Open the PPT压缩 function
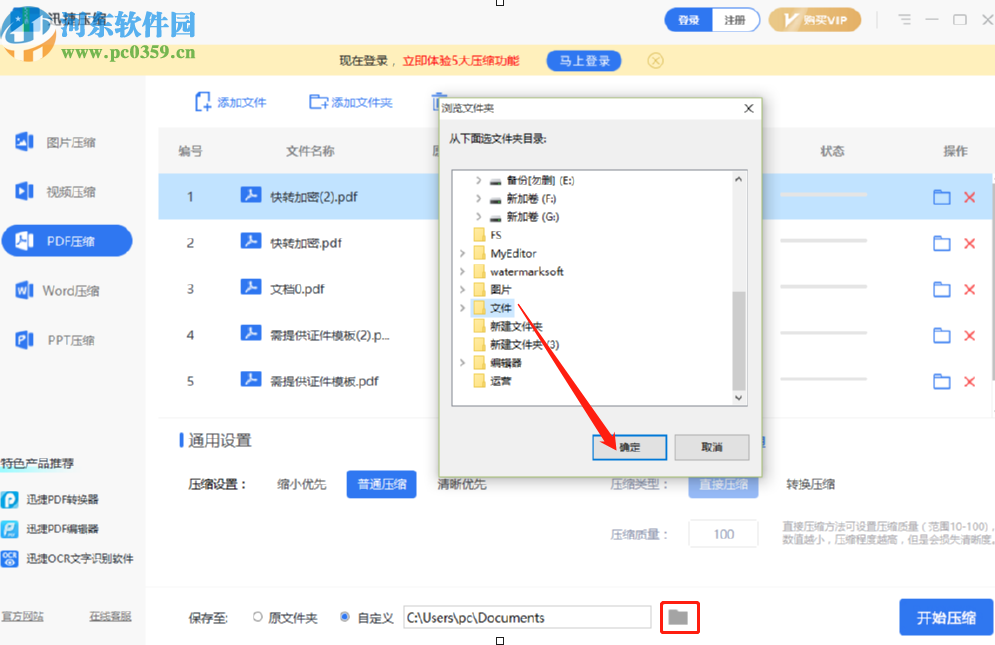The width and height of the screenshot is (995, 645). [67, 339]
